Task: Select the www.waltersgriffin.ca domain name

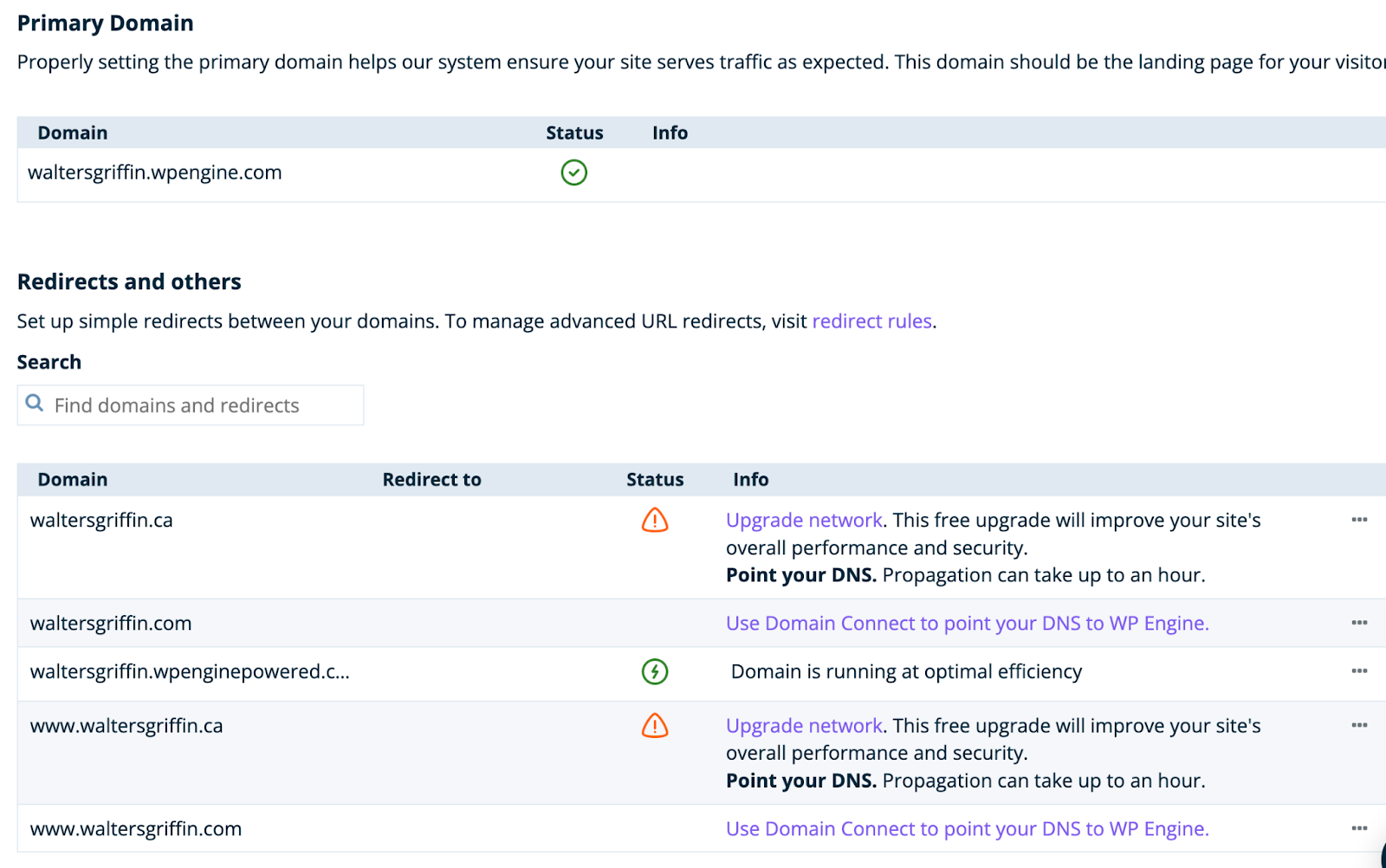Action: (x=126, y=725)
